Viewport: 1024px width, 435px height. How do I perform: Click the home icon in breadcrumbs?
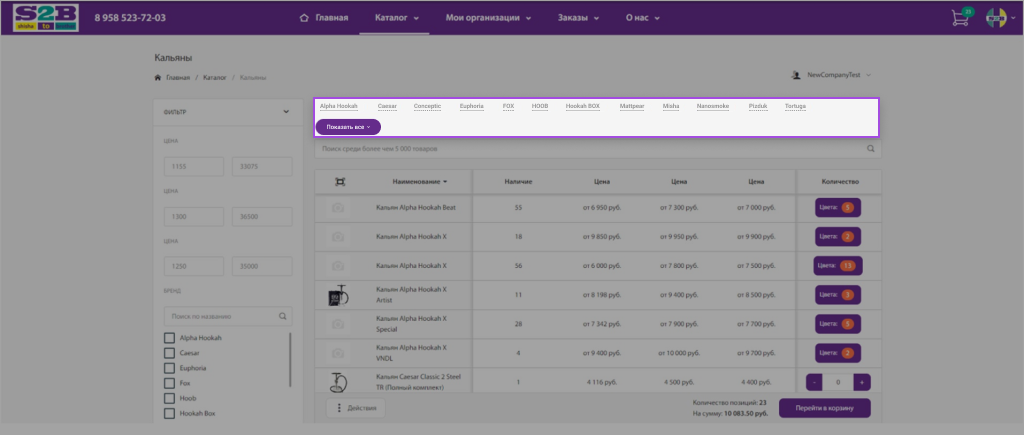point(157,78)
